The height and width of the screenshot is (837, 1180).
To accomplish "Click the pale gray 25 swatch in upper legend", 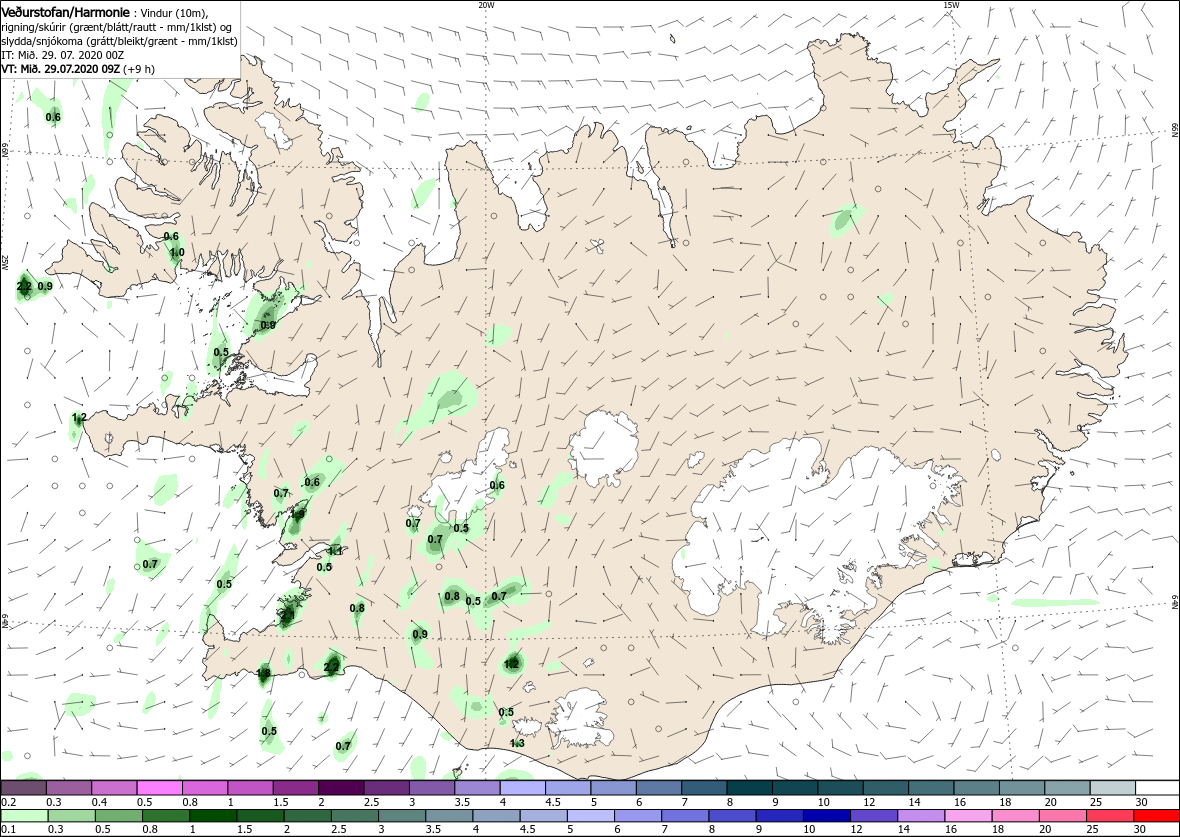I will coord(1112,787).
